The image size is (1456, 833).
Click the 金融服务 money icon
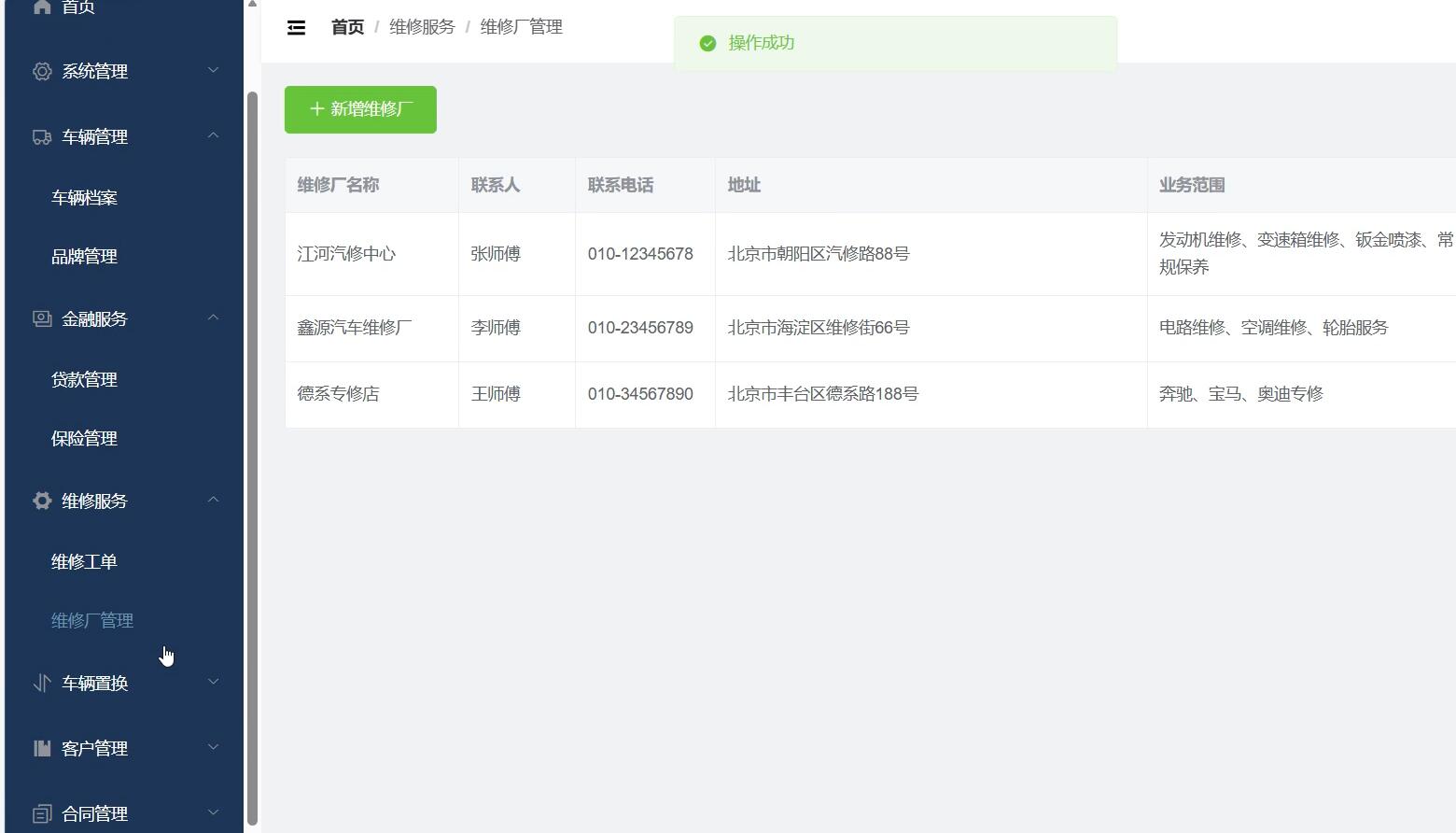pyautogui.click(x=42, y=318)
